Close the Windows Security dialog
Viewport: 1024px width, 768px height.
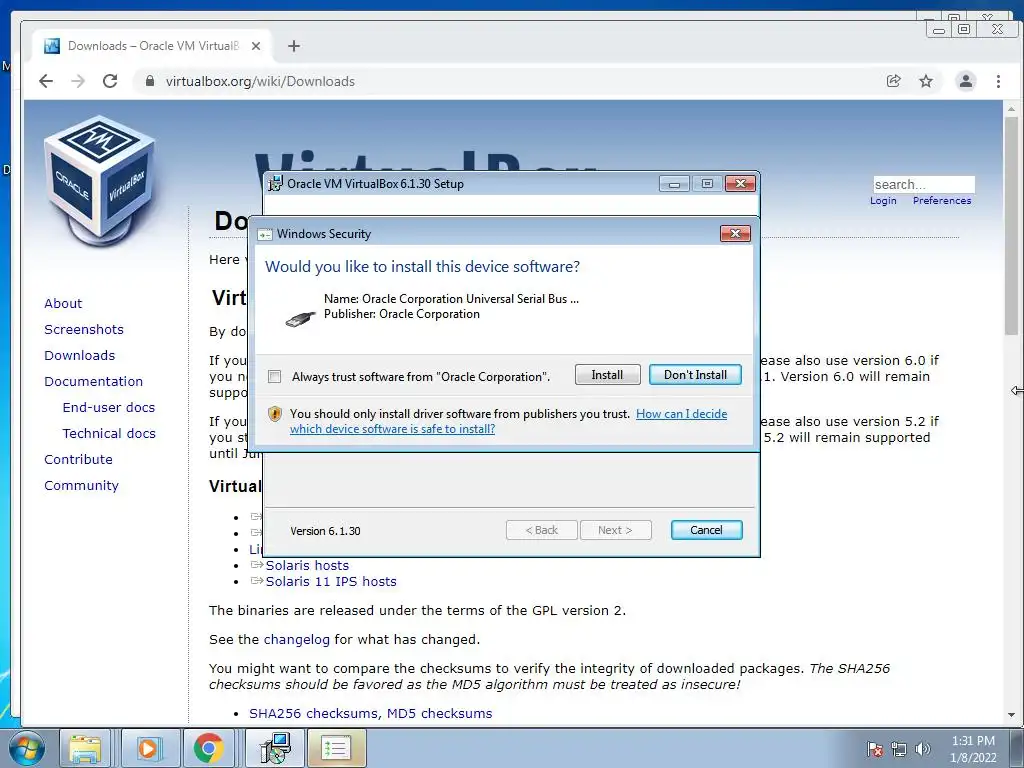[x=735, y=233]
